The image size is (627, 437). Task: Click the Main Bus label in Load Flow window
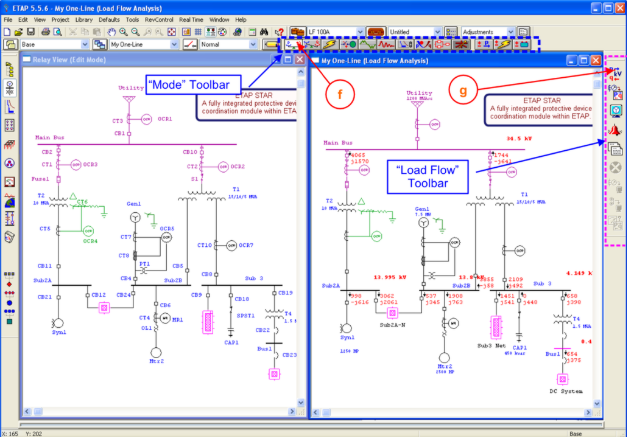338,143
